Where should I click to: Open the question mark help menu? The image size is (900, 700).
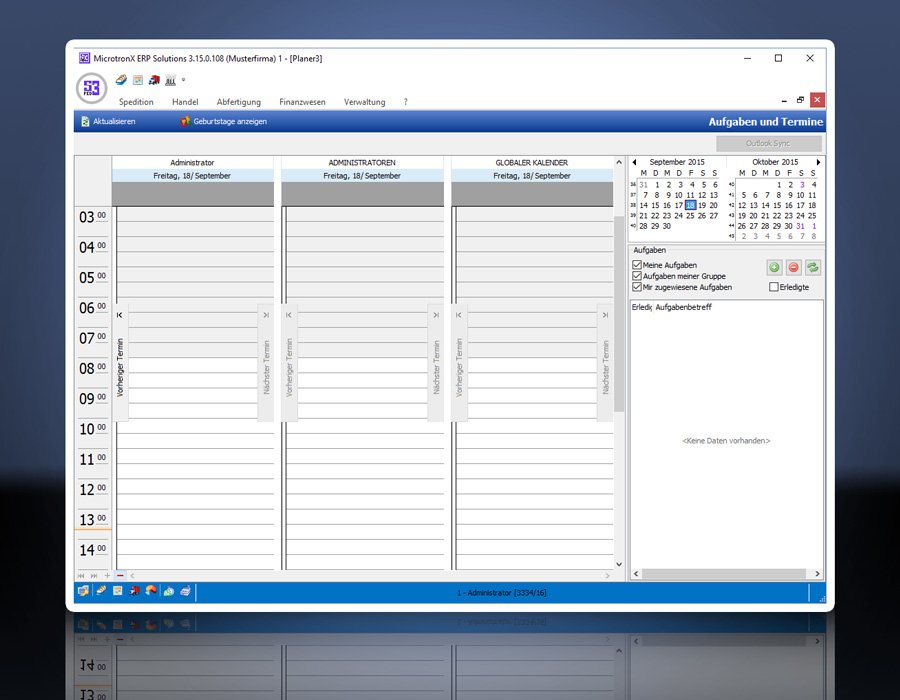click(x=406, y=102)
